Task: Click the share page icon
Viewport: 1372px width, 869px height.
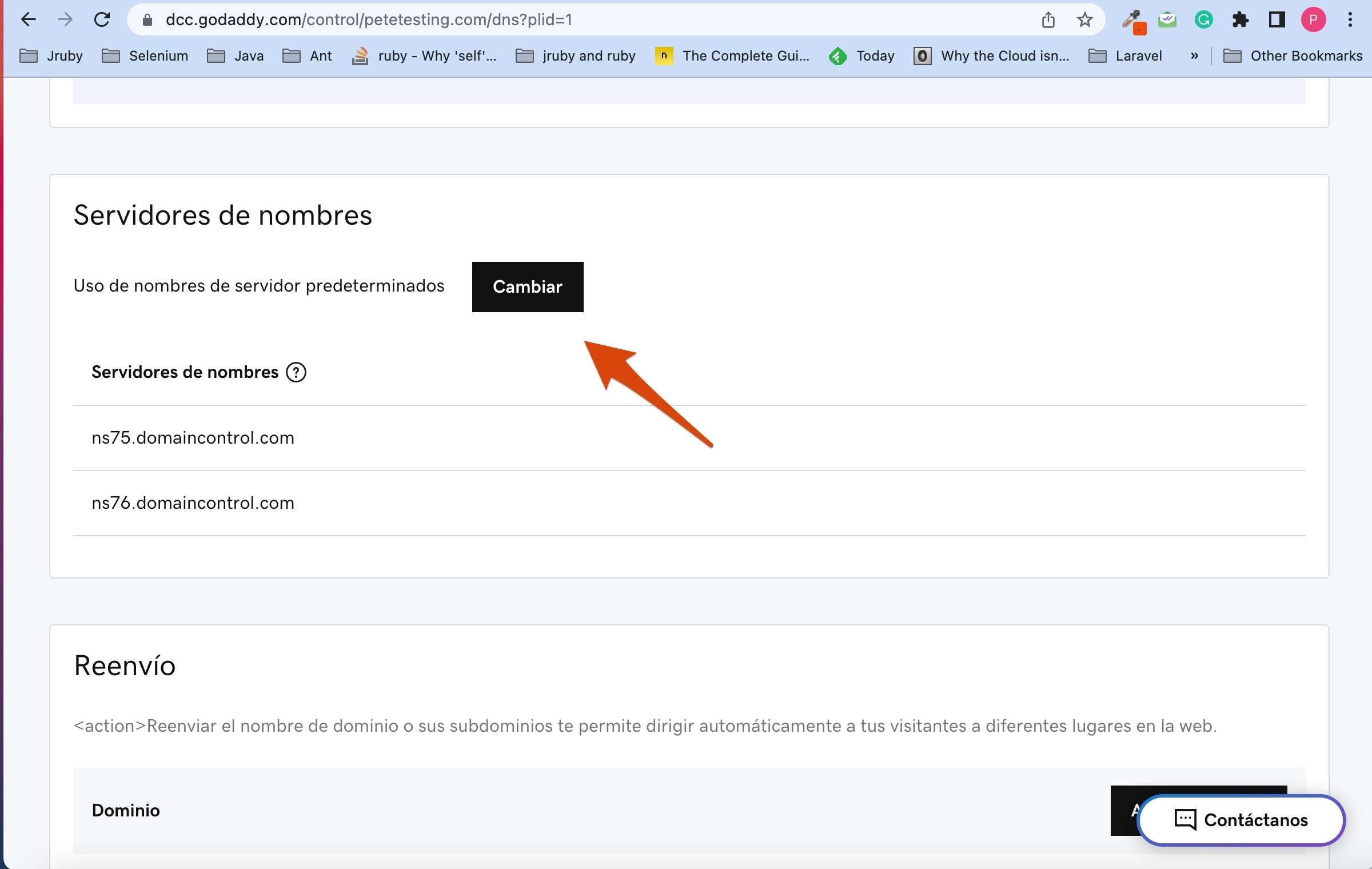Action: tap(1048, 20)
